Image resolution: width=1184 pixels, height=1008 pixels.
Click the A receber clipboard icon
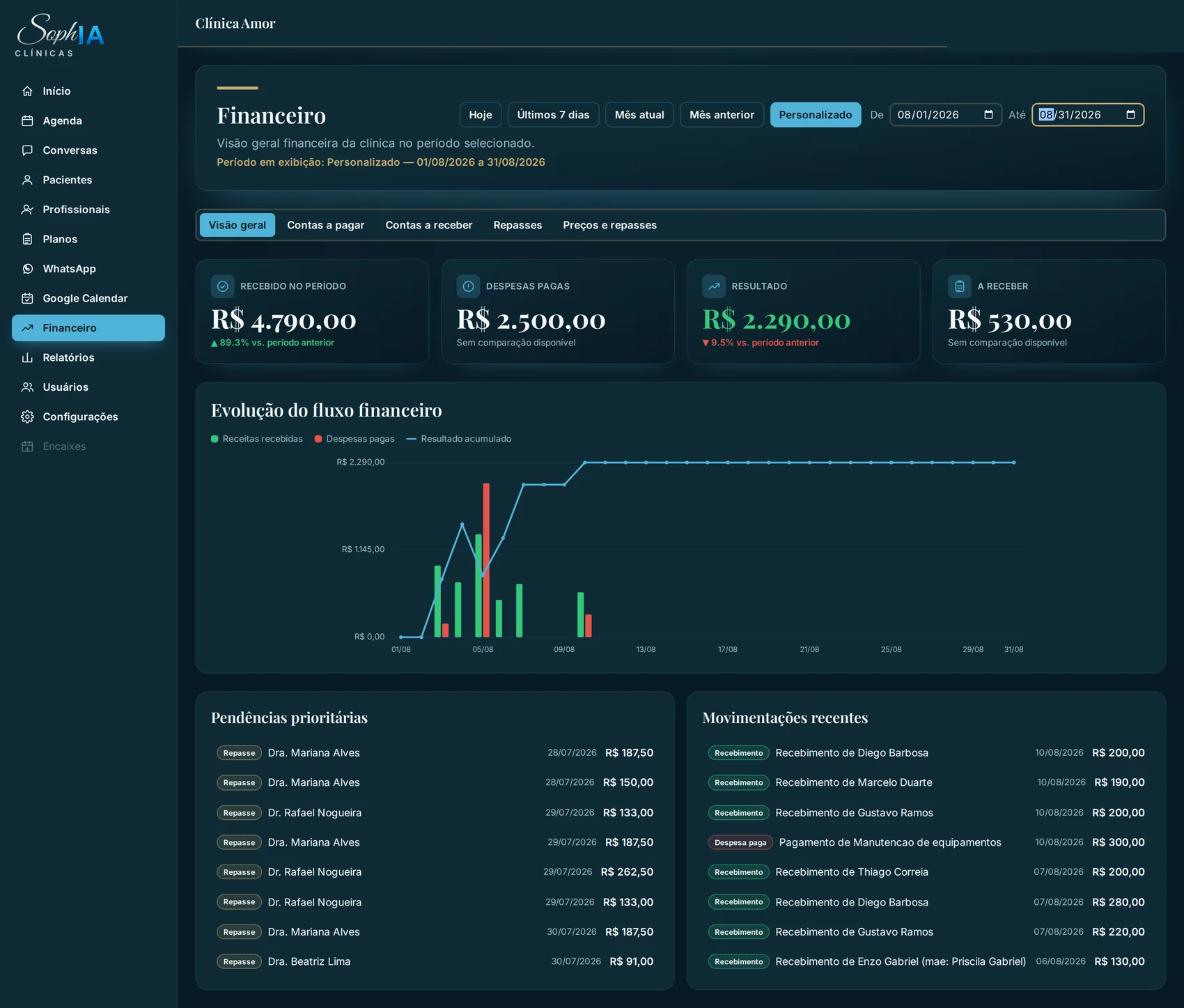(960, 286)
